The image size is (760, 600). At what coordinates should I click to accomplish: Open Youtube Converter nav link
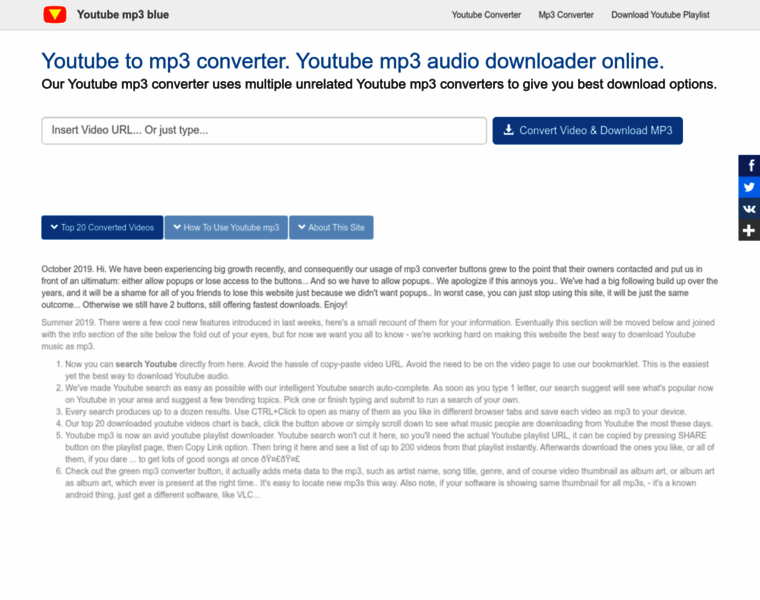(486, 15)
